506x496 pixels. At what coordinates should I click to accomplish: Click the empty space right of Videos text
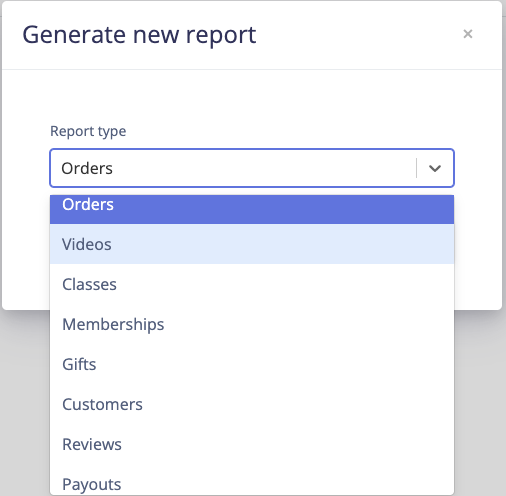[283, 244]
